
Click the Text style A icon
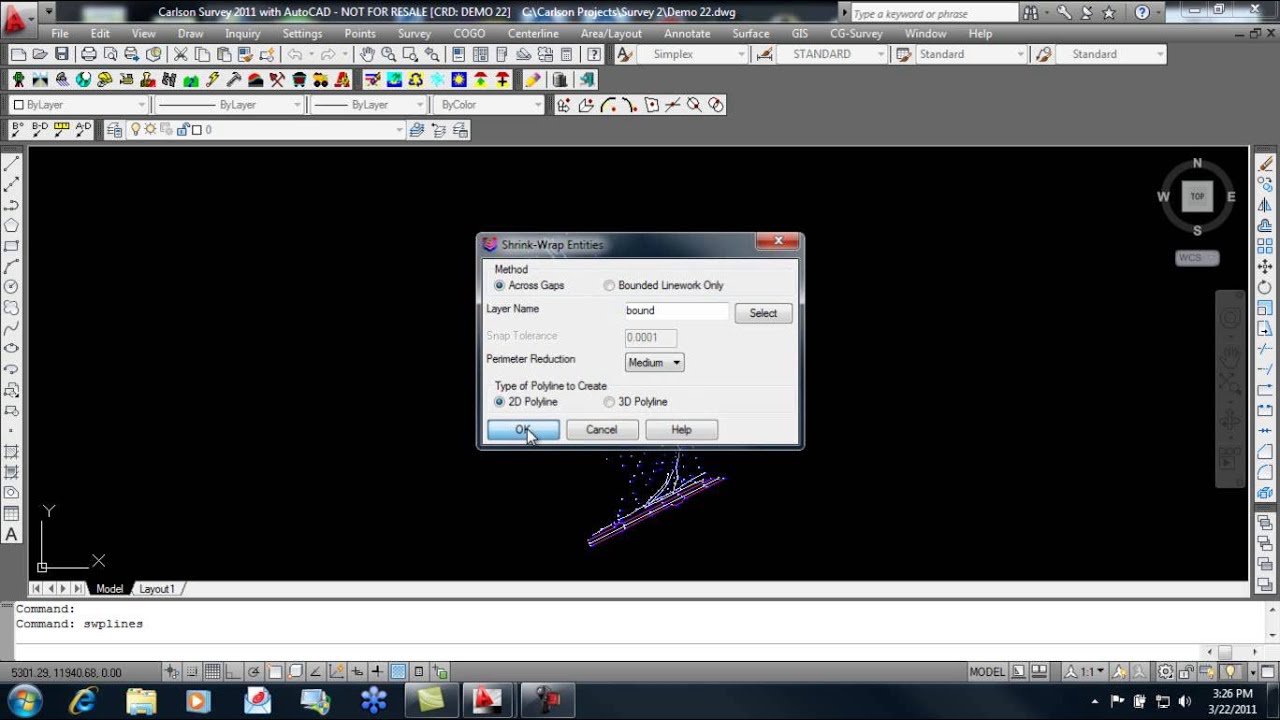(624, 54)
